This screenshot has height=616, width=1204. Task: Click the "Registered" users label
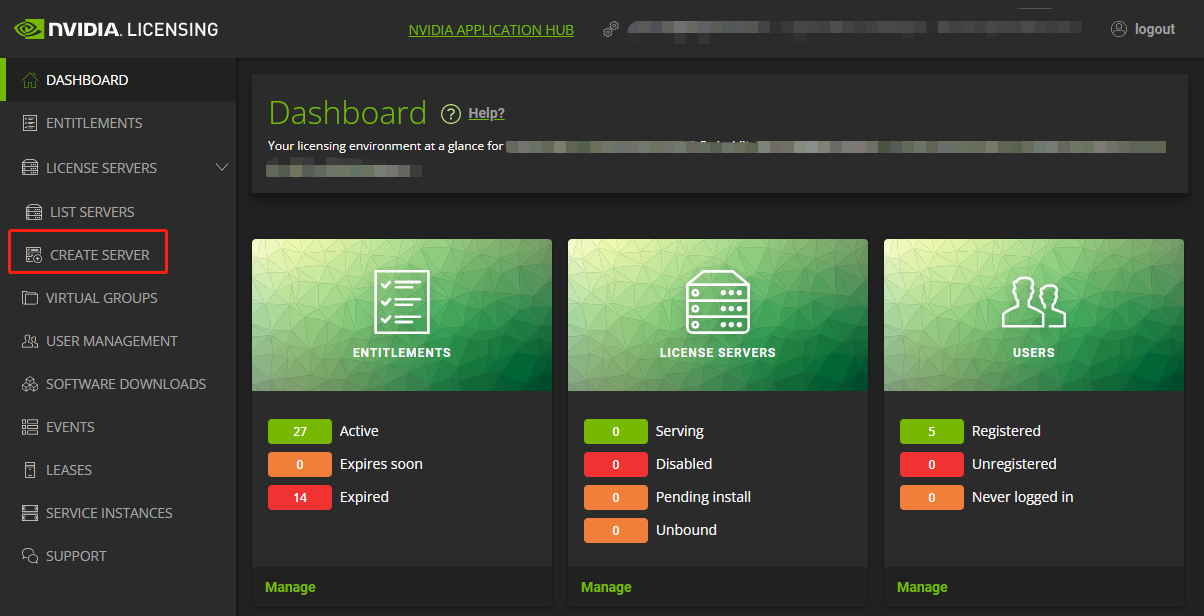pos(1006,431)
